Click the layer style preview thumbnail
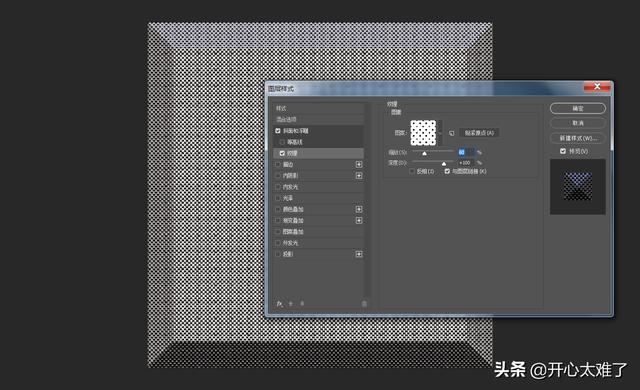640x390 pixels. [x=578, y=187]
